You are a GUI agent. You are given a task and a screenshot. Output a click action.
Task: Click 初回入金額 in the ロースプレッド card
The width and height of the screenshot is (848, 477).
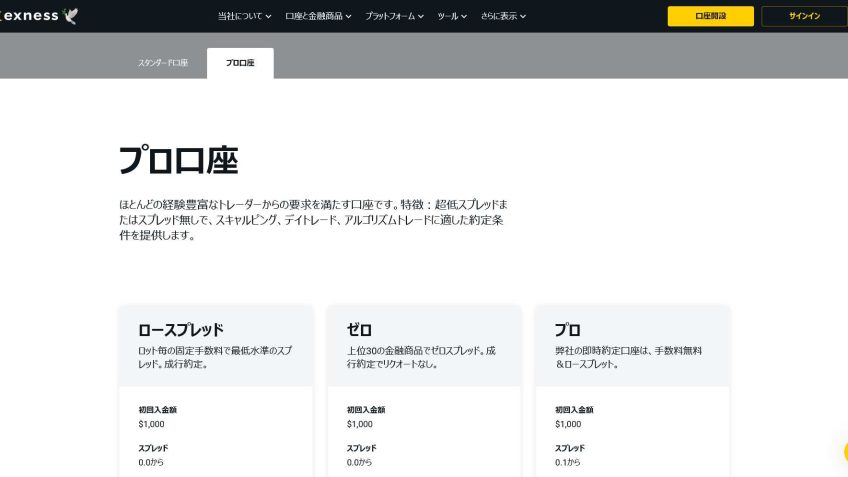157,410
